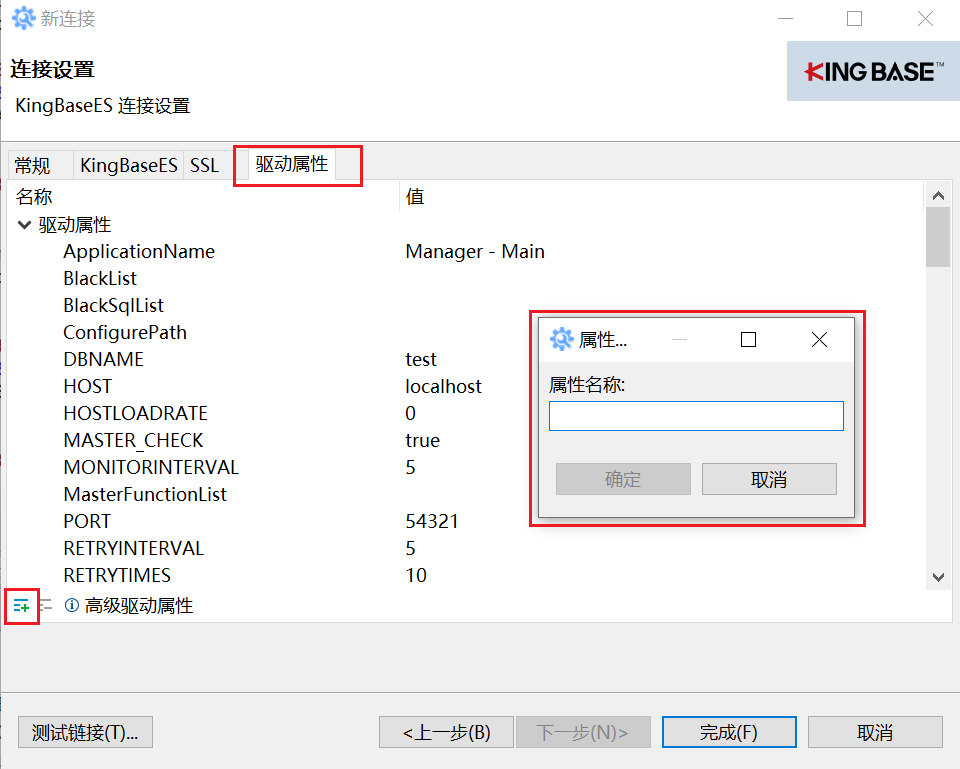Viewport: 960px width, 769px height.
Task: Click the 属性名称 input field
Action: point(696,416)
